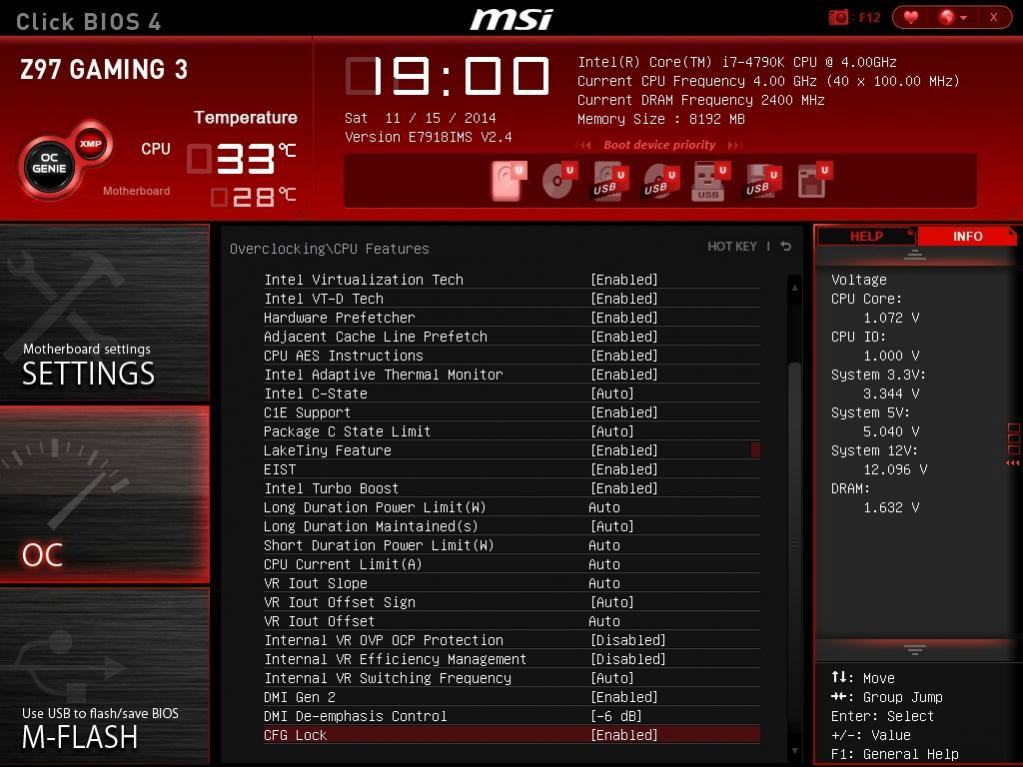Switch to the INFO tab

[967, 236]
